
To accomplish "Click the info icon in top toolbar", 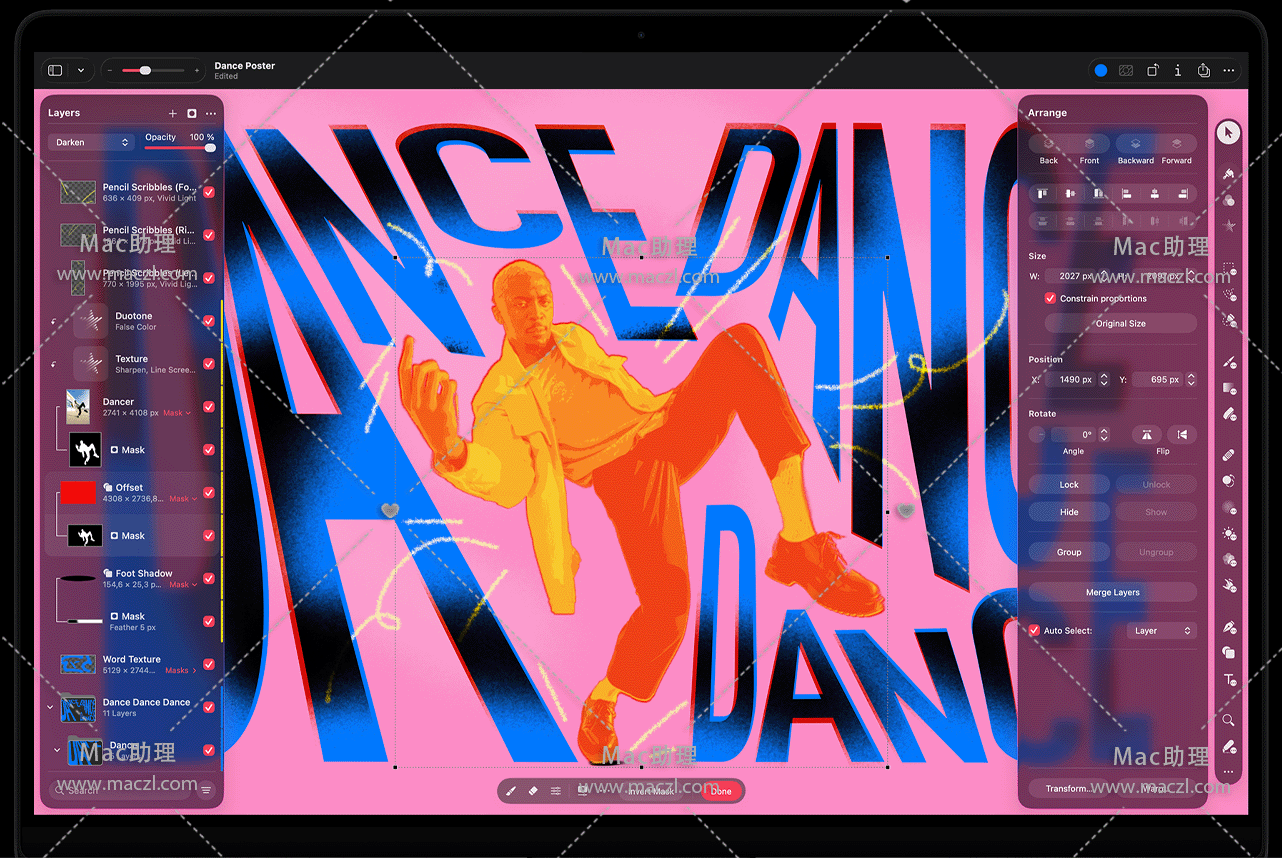I will click(1178, 71).
